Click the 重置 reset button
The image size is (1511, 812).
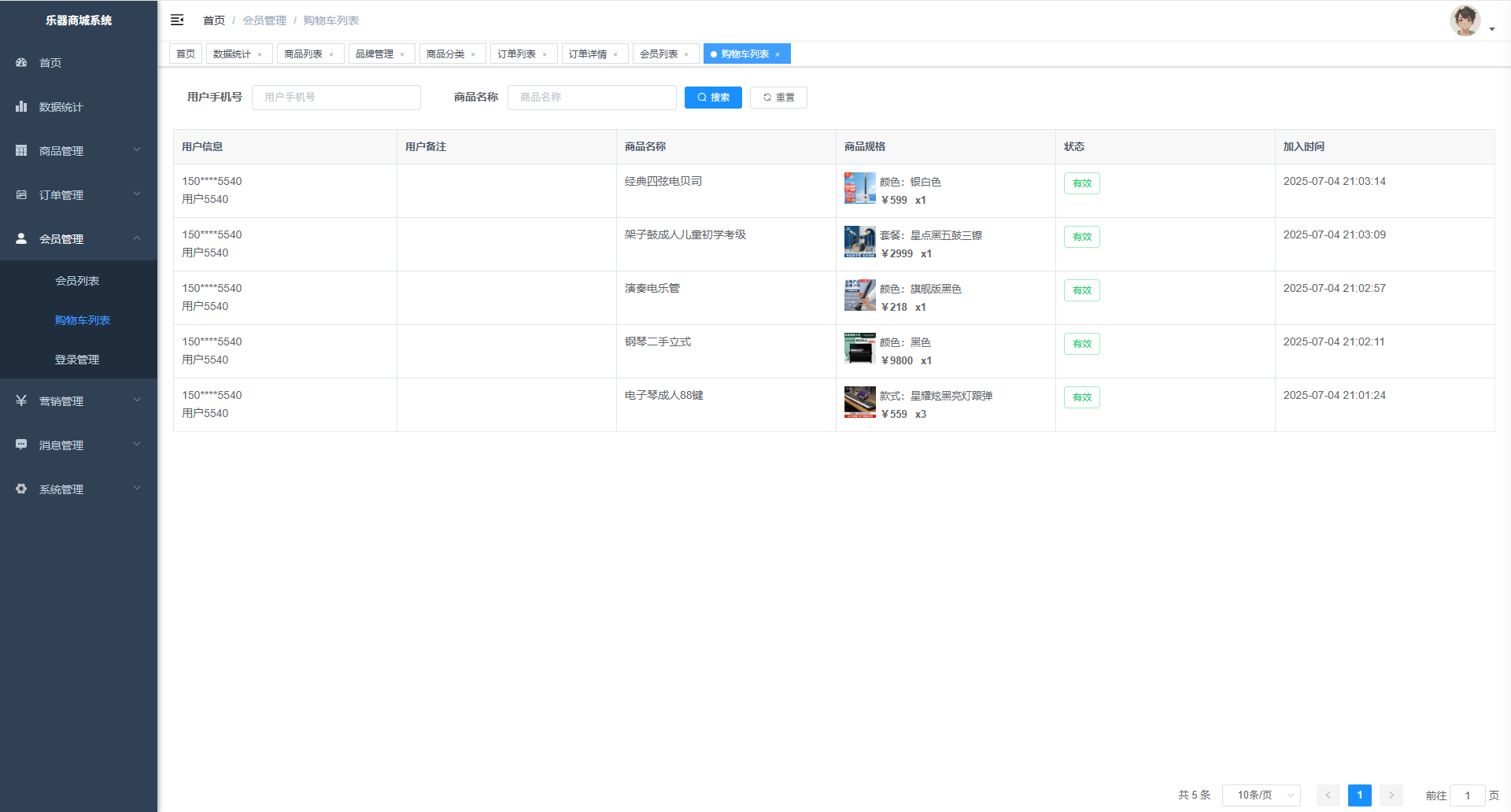(778, 98)
